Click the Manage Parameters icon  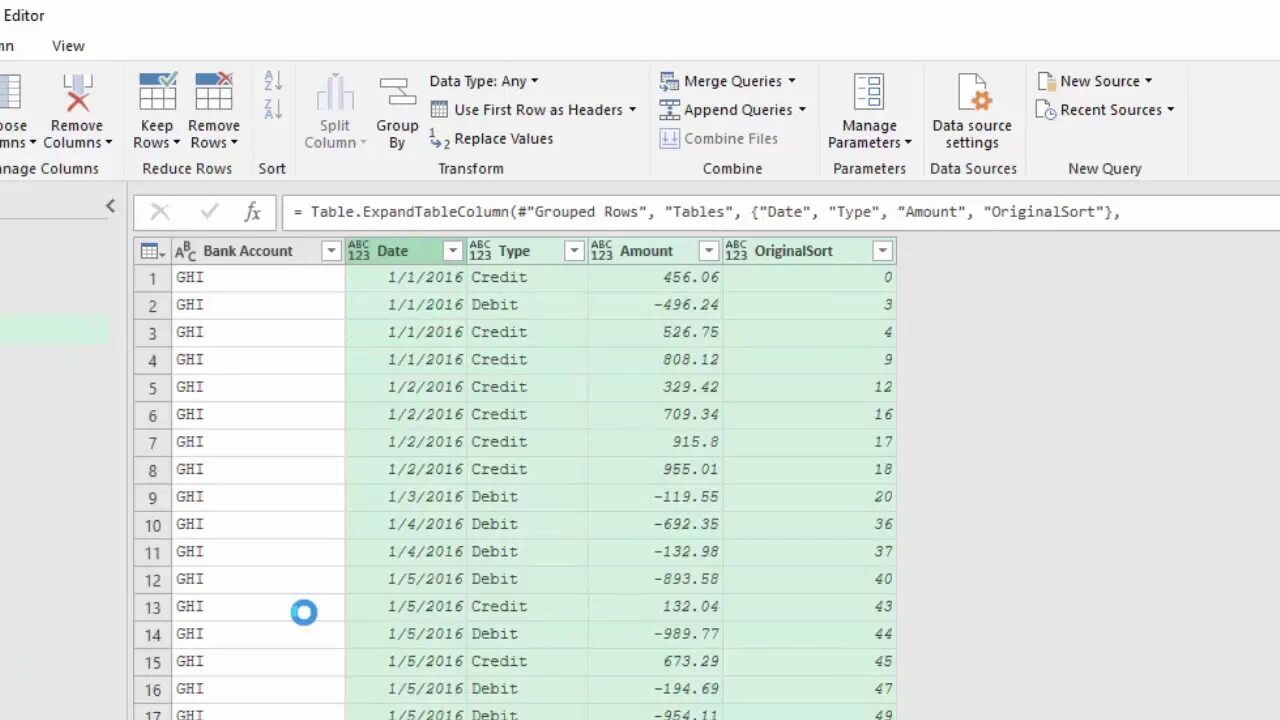869,92
